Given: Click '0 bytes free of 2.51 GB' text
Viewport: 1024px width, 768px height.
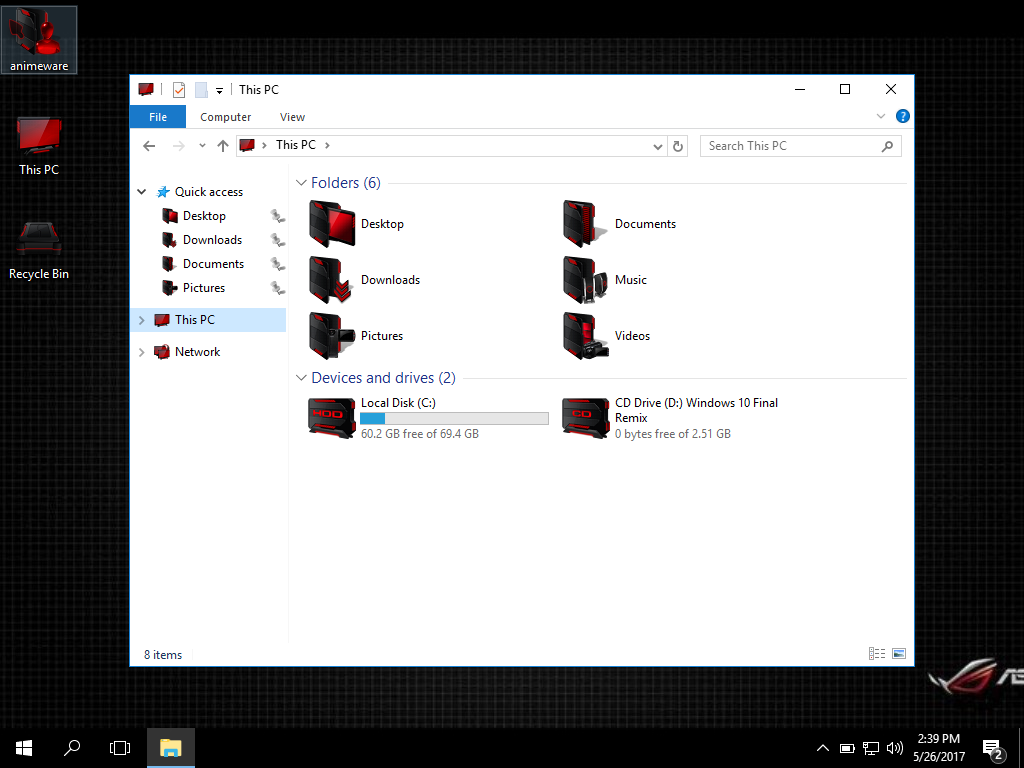Looking at the screenshot, I should click(673, 434).
